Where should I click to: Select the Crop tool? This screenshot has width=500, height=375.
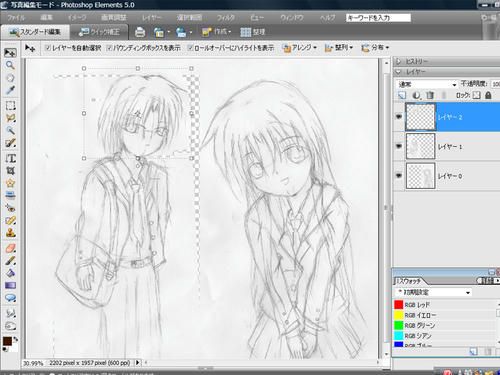click(x=10, y=171)
